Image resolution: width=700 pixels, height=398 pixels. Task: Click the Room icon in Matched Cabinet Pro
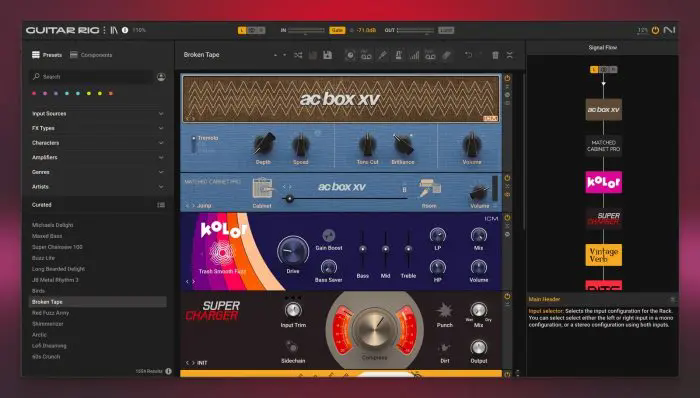(429, 188)
